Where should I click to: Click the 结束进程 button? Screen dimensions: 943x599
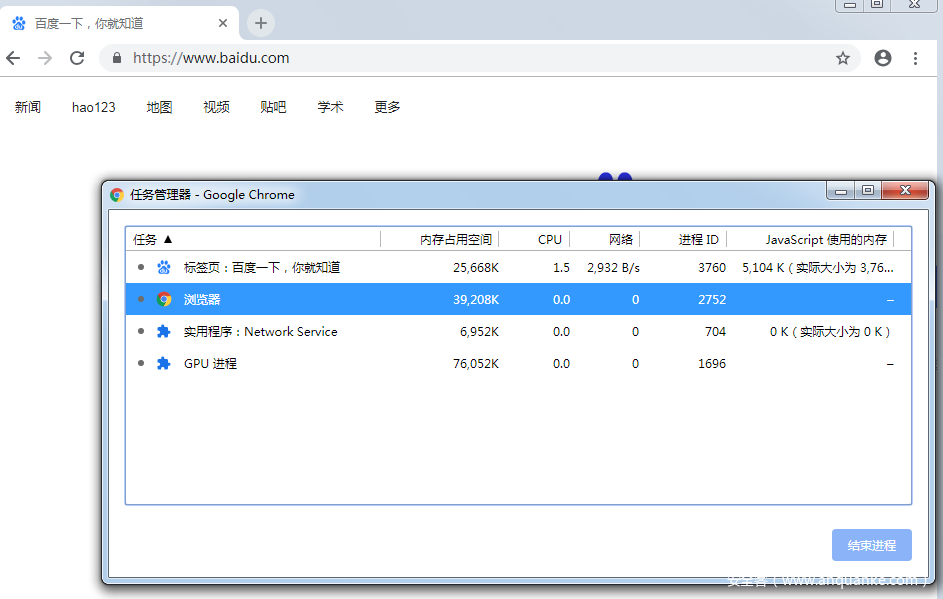click(871, 545)
